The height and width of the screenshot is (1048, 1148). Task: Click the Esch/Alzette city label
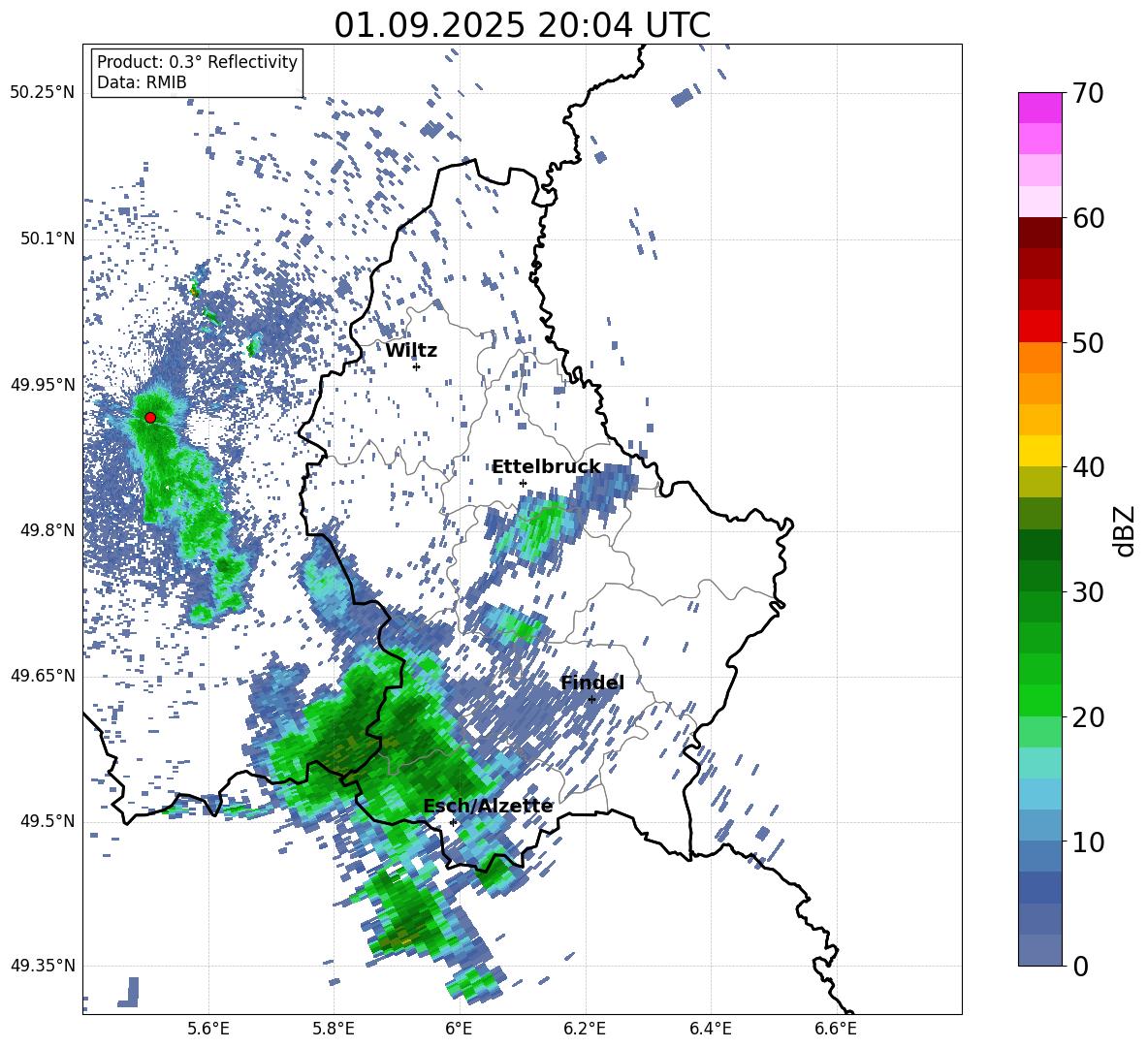[488, 806]
